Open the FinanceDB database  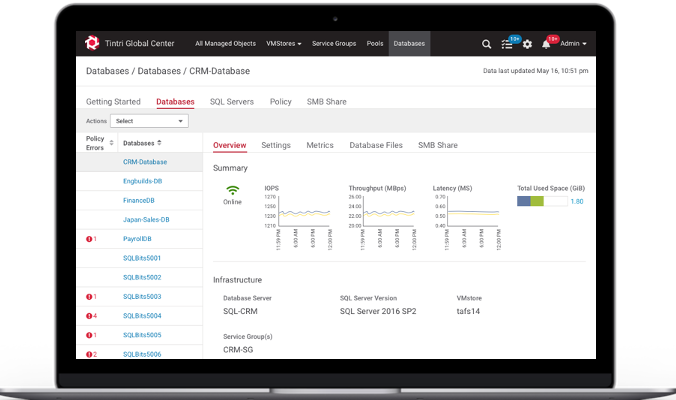pyautogui.click(x=139, y=200)
